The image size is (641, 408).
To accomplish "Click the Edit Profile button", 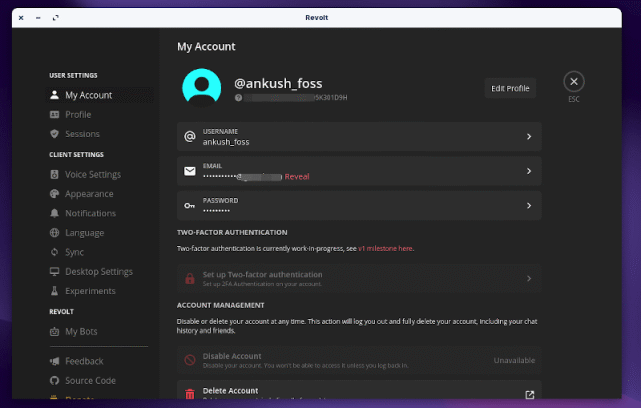I will (x=510, y=88).
